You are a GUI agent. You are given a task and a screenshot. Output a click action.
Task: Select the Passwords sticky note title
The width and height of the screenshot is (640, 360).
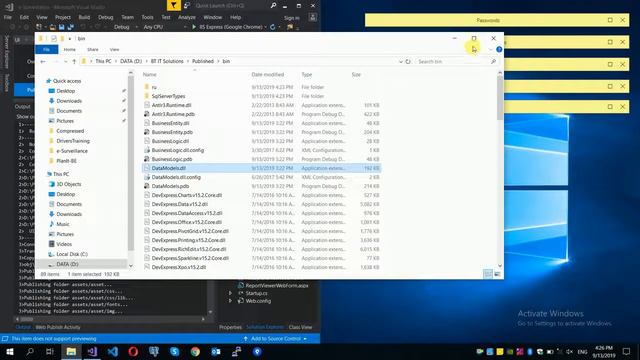488,20
